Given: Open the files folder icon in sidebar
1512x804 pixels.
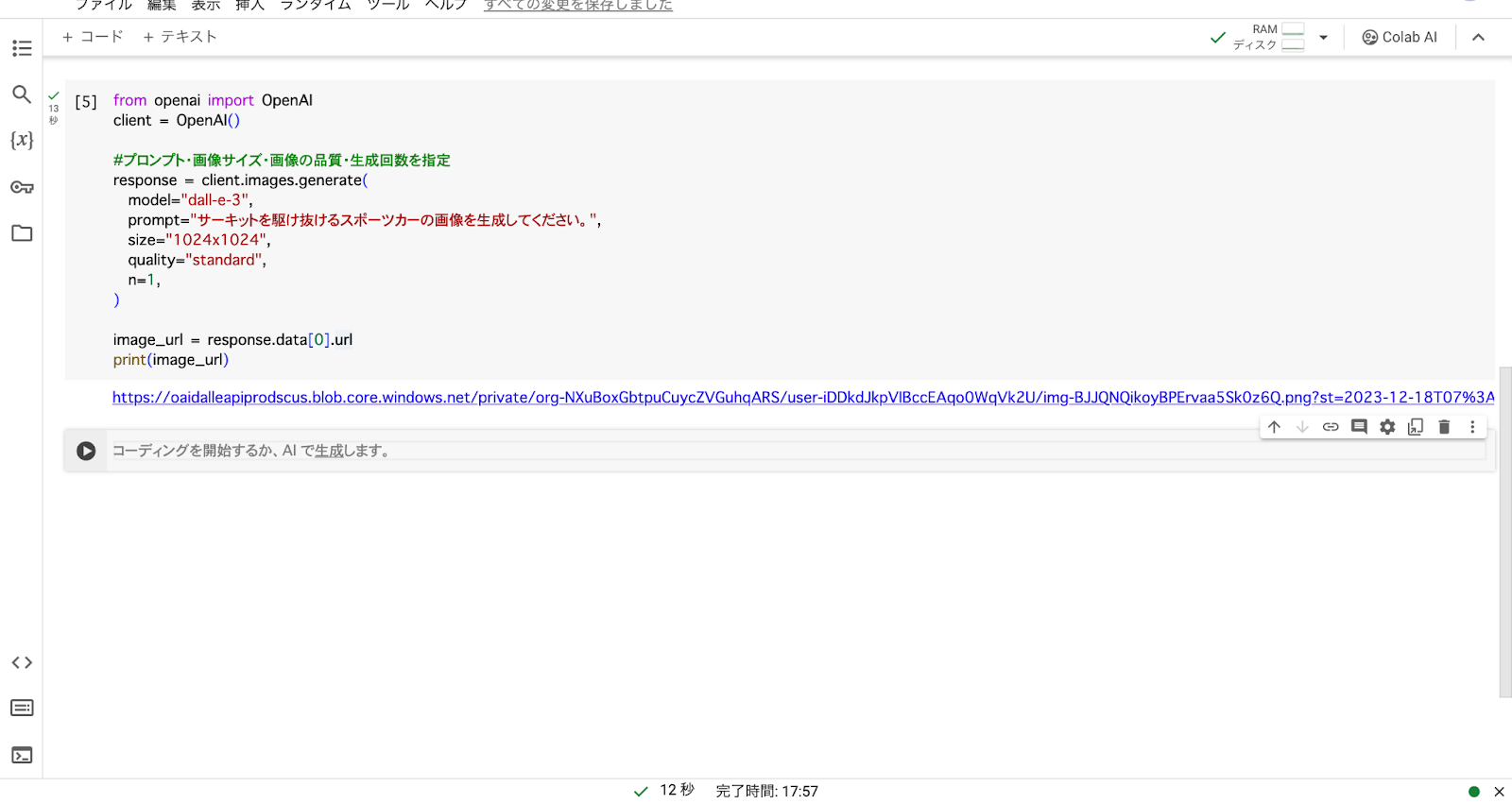Looking at the screenshot, I should 22,233.
